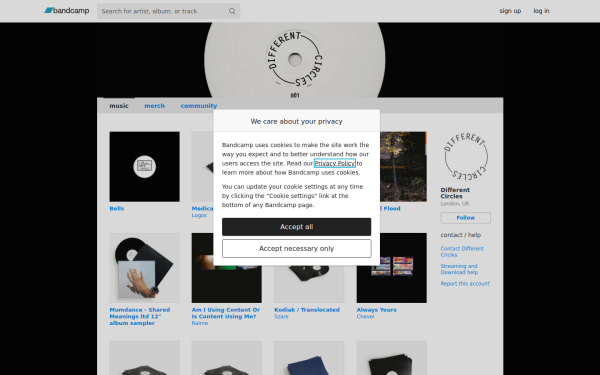Image resolution: width=600 pixels, height=375 pixels.
Task: Click the Chevel artist name
Action: pyautogui.click(x=365, y=317)
